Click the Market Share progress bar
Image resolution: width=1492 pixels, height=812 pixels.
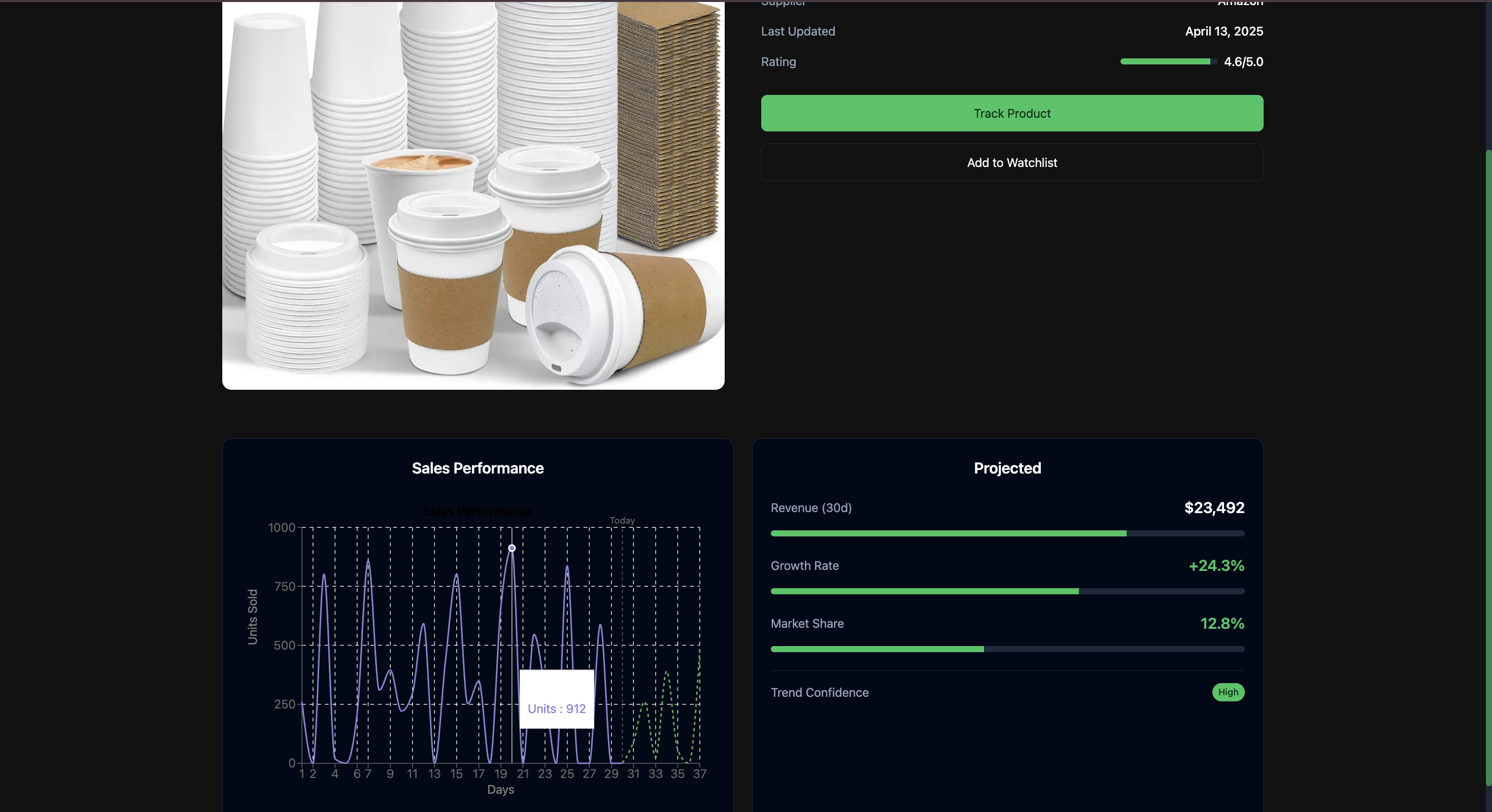(x=1007, y=649)
